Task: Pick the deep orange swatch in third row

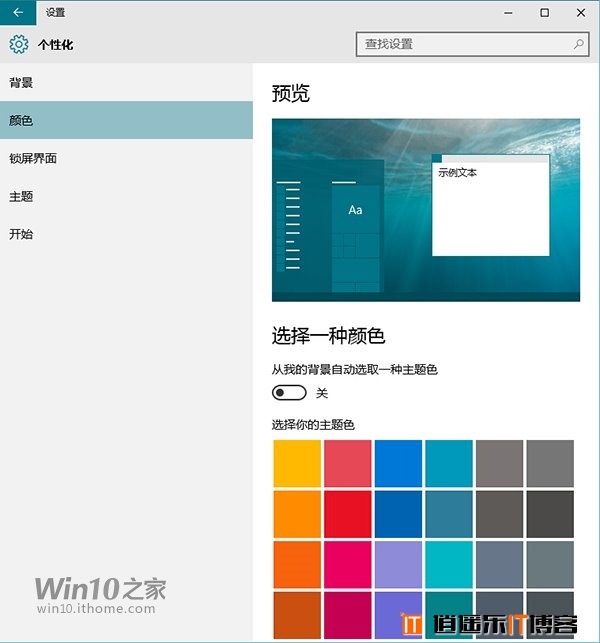Action: click(x=297, y=565)
